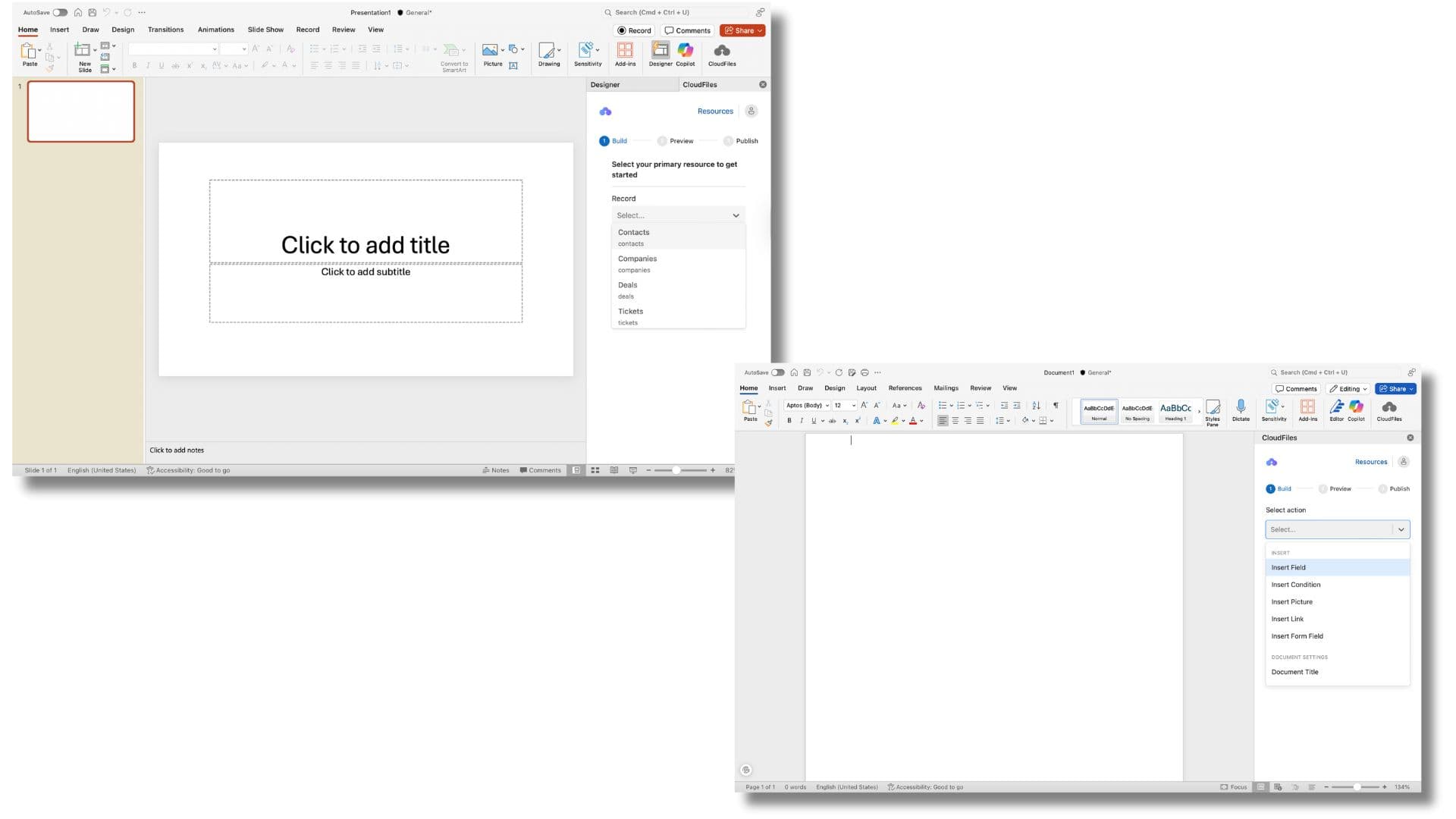Toggle AutoSave in Word
The height and width of the screenshot is (819, 1456).
coord(777,372)
